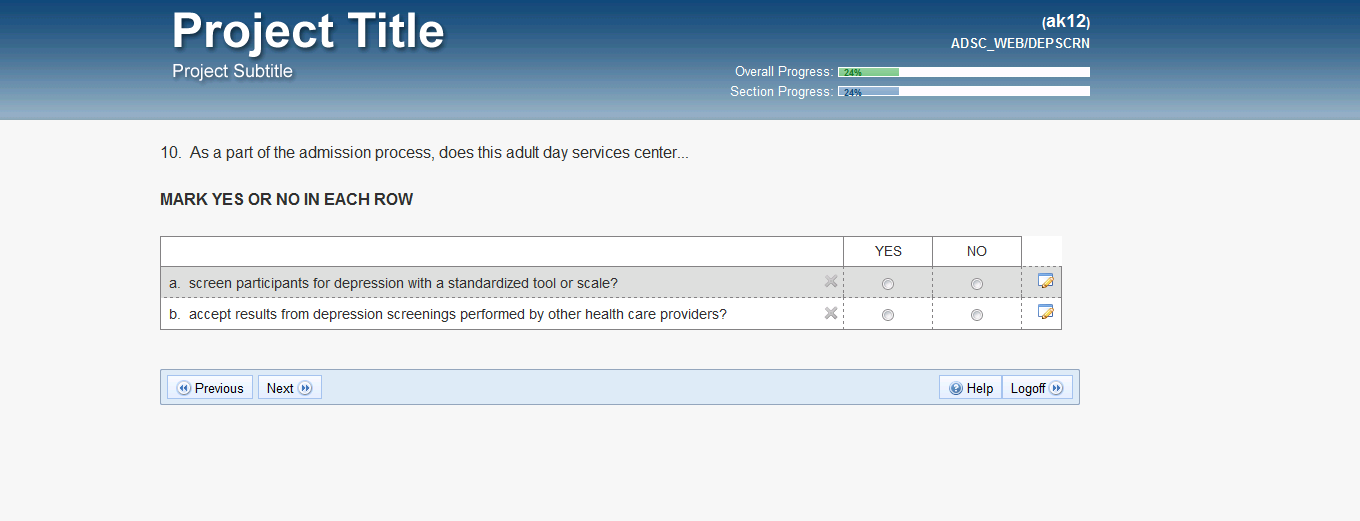Go back with the Previous button
The height and width of the screenshot is (521, 1360).
pos(210,388)
